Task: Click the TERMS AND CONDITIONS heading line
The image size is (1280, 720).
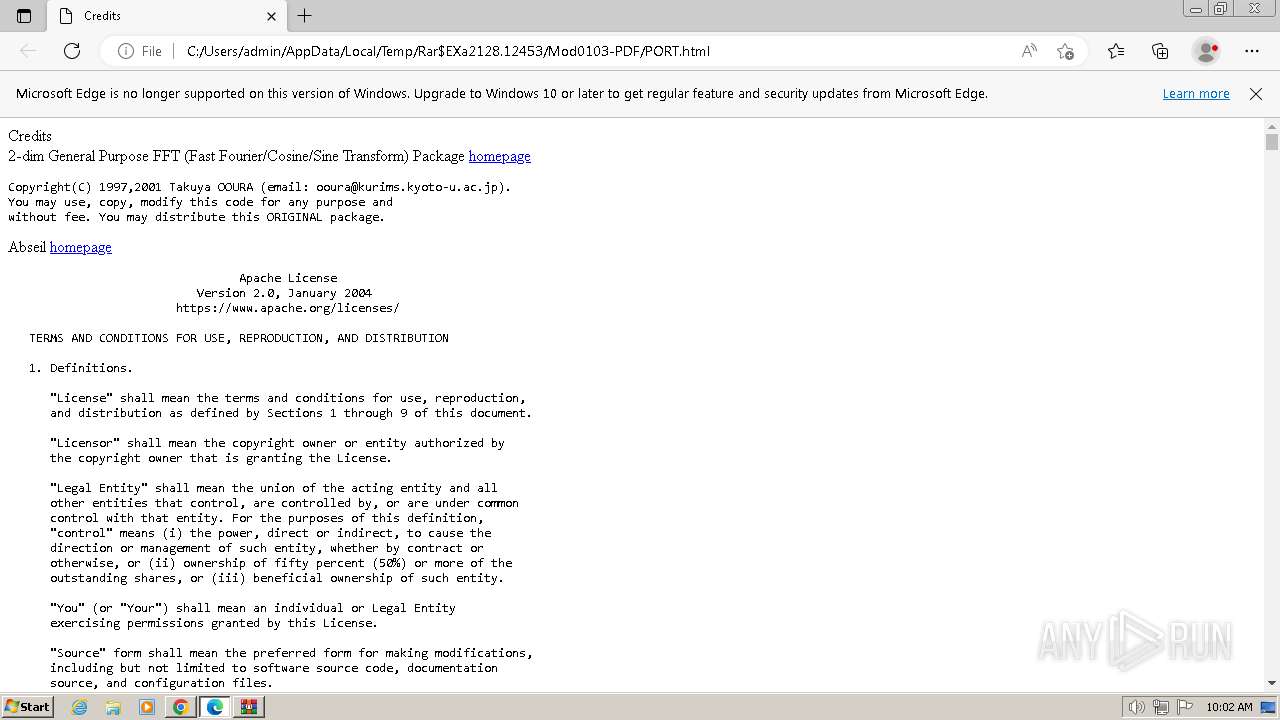Action: click(239, 338)
